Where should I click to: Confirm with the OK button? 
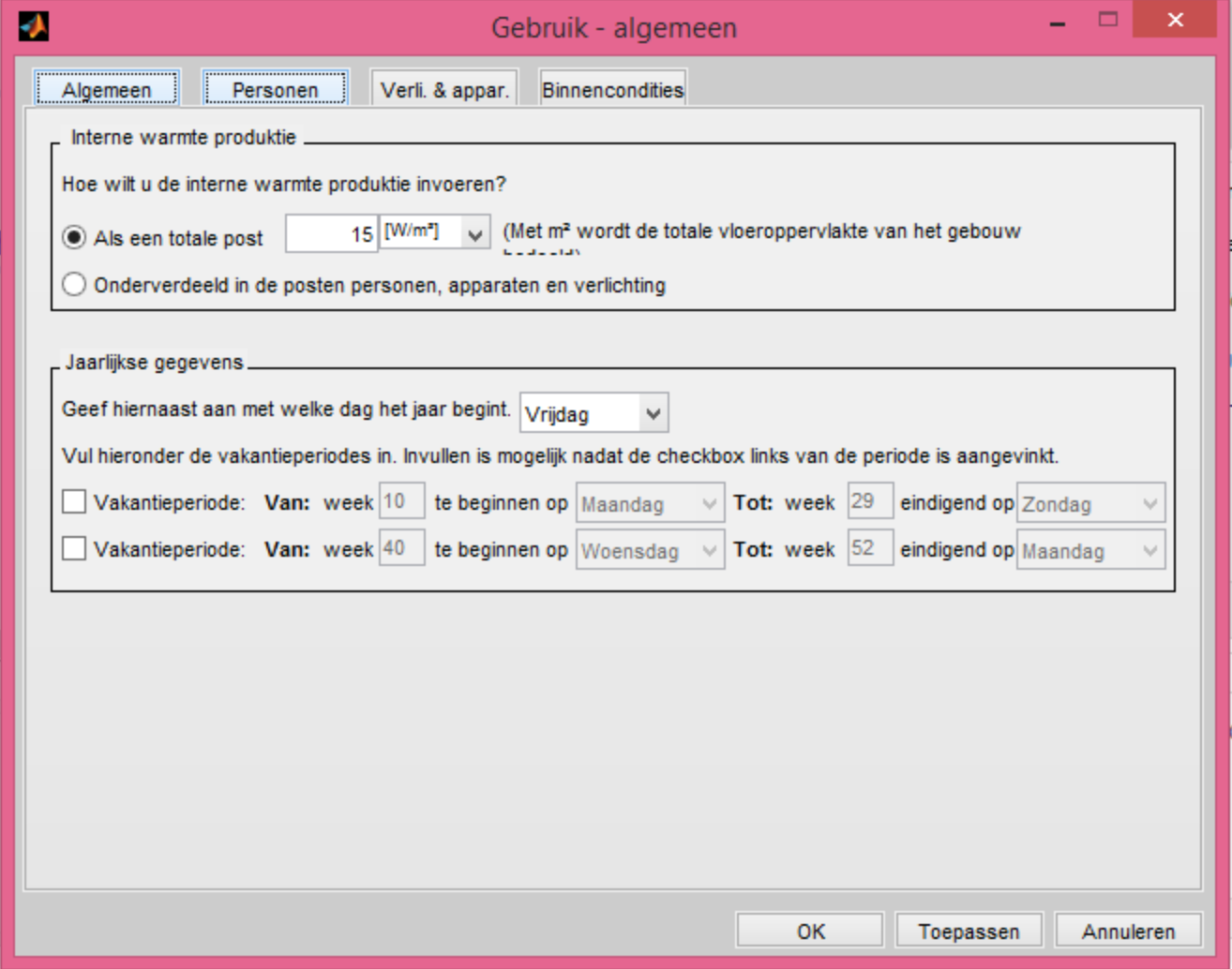pos(810,931)
